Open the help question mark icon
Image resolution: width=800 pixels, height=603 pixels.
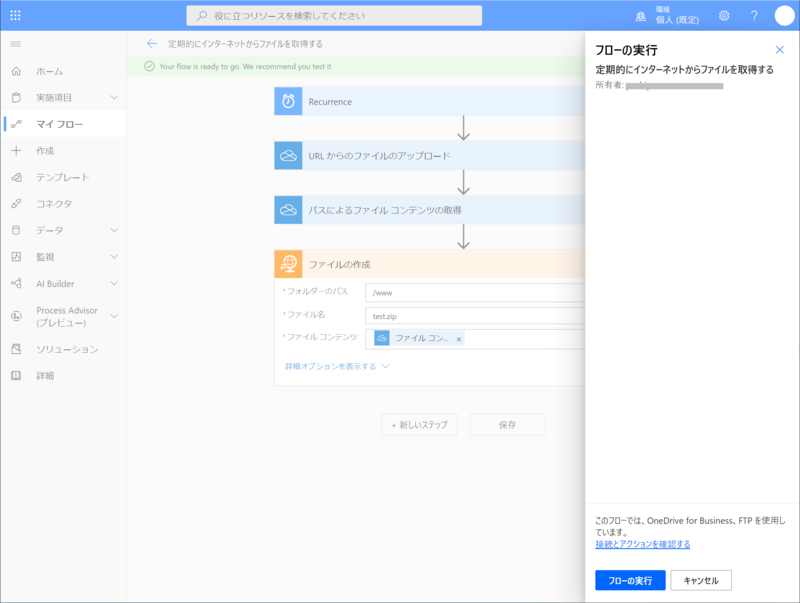tap(754, 16)
